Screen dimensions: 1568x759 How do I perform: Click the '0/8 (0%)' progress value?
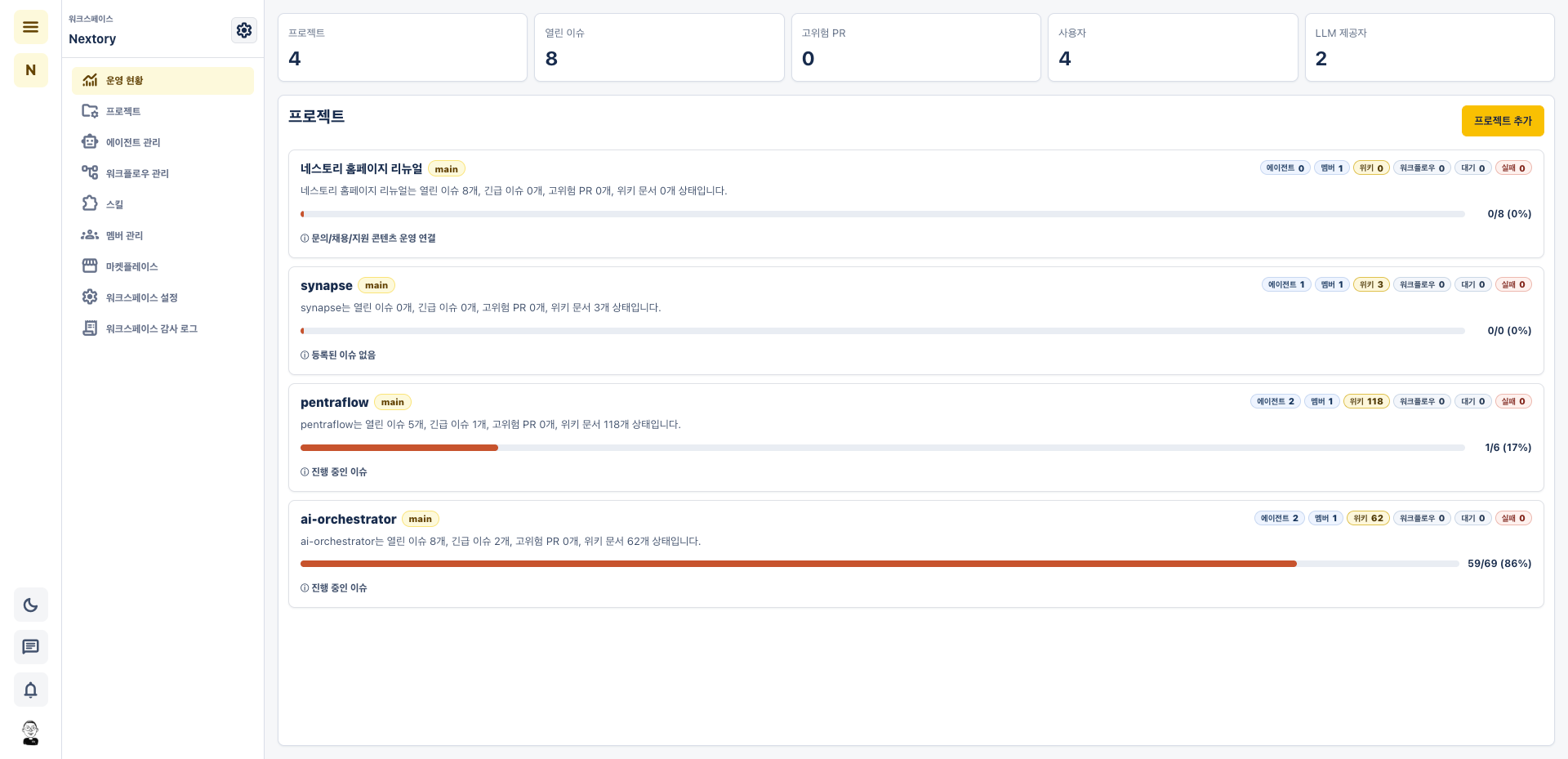point(1509,214)
